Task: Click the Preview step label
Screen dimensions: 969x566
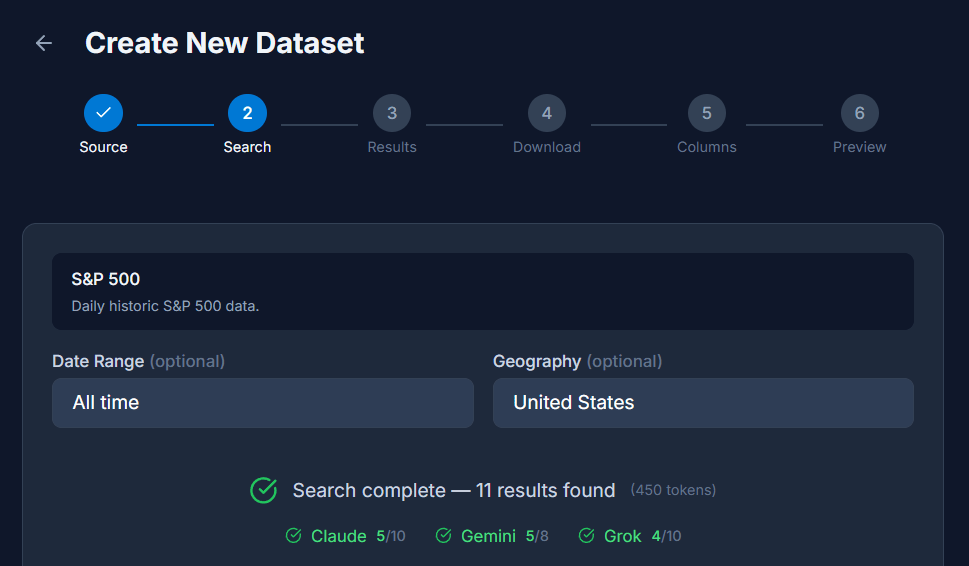Action: point(860,147)
